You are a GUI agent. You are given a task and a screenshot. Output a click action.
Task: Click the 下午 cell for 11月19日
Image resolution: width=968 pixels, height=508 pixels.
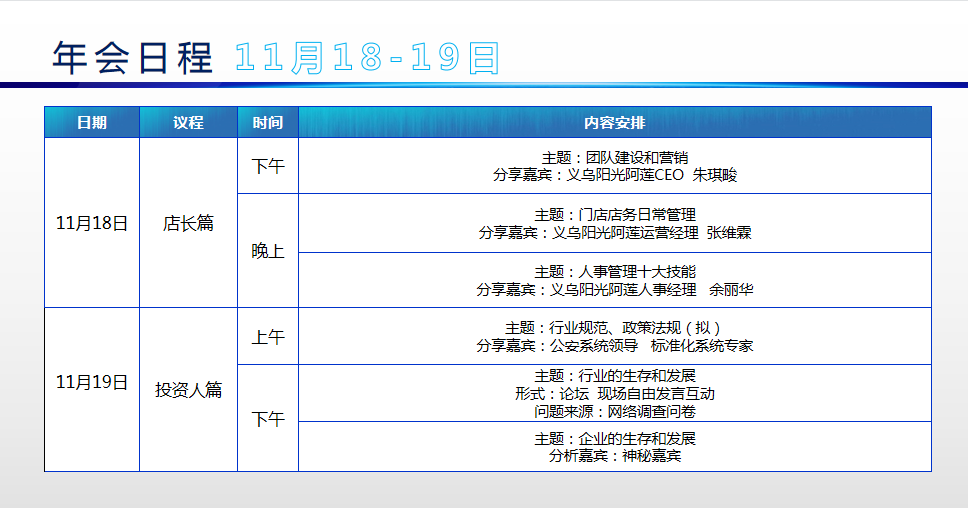pyautogui.click(x=268, y=419)
